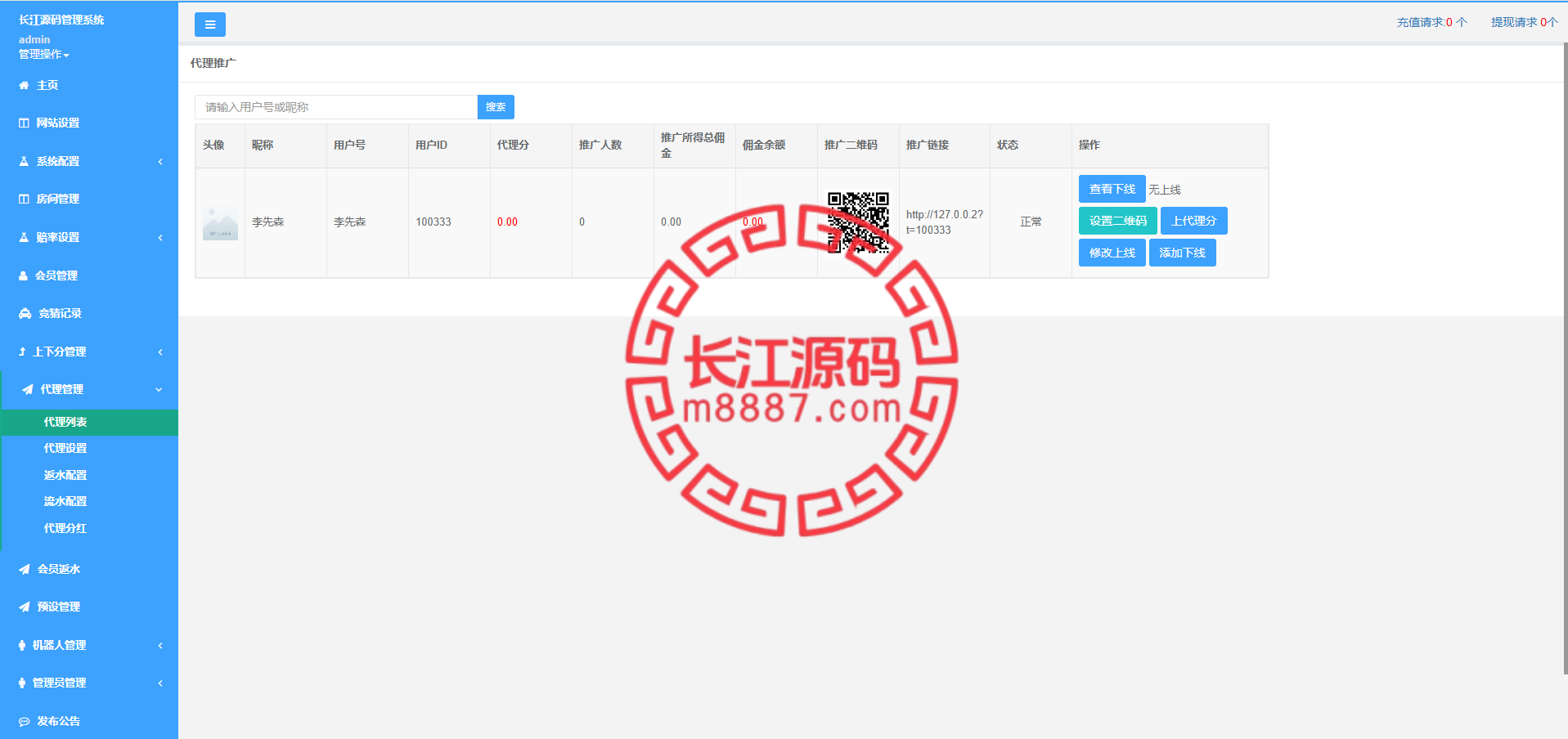1568x739 pixels.
Task: Expand the 机器人管理 submenu chevron
Action: click(x=160, y=645)
